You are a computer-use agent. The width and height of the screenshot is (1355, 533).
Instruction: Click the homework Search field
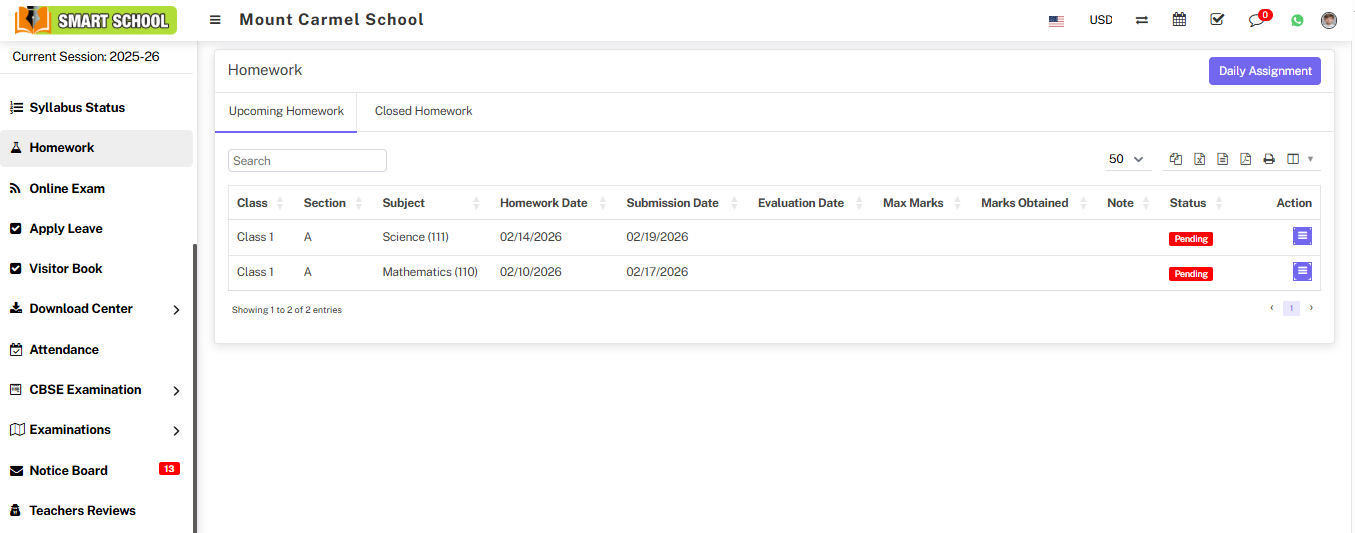(x=307, y=161)
